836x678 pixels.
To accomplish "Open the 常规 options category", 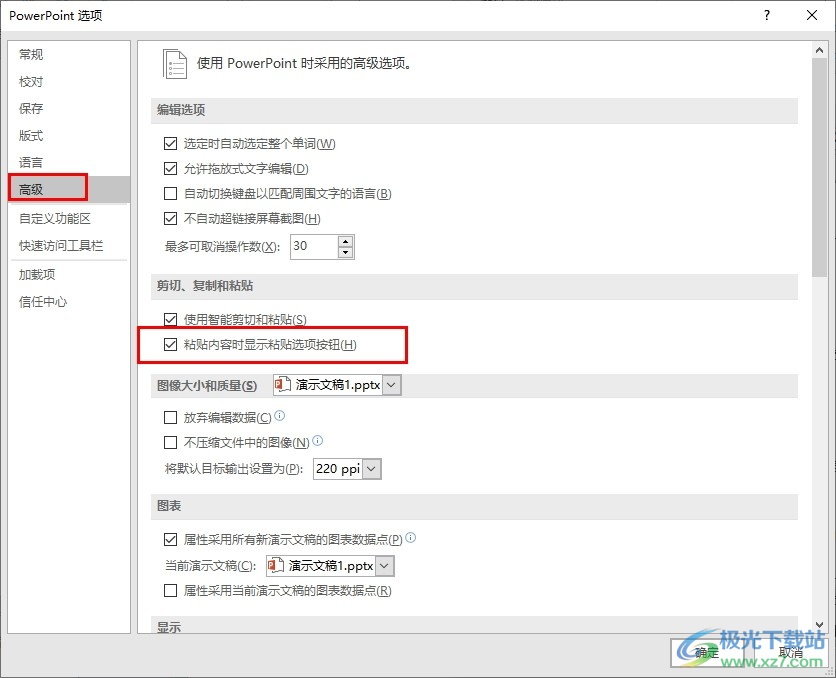I will tap(69, 54).
